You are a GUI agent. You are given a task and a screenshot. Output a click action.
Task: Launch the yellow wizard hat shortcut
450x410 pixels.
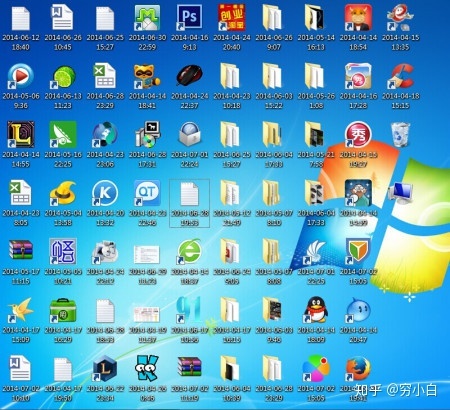(x=63, y=193)
